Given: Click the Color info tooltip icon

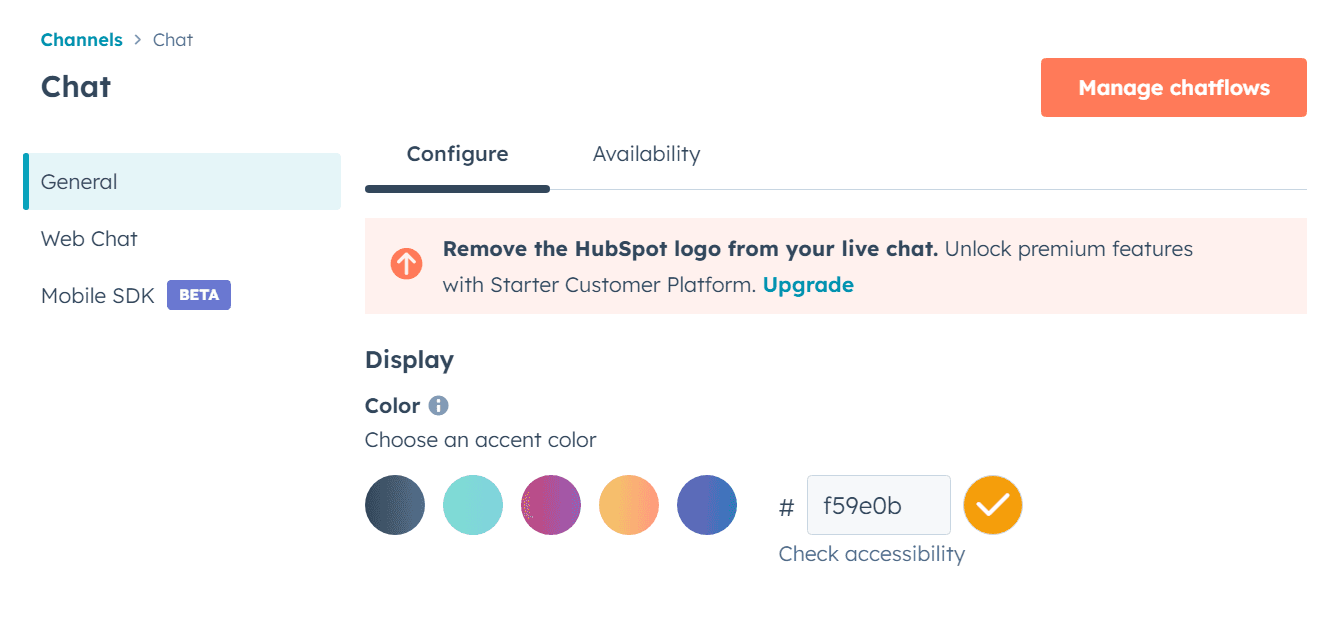Looking at the screenshot, I should [x=438, y=405].
